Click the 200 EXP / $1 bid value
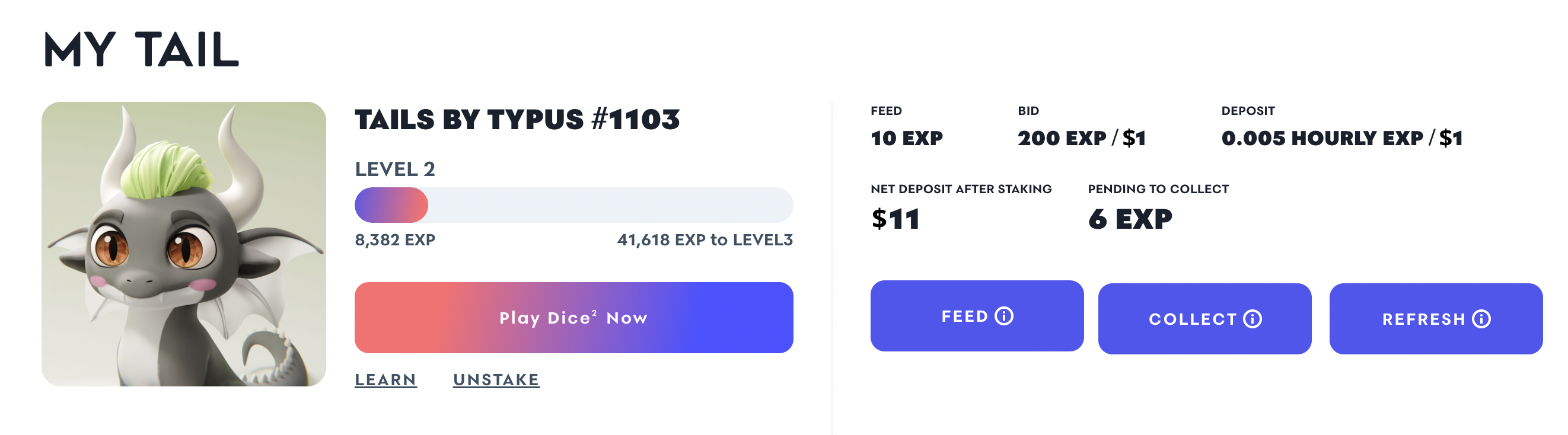1568x435 pixels. 1082,139
